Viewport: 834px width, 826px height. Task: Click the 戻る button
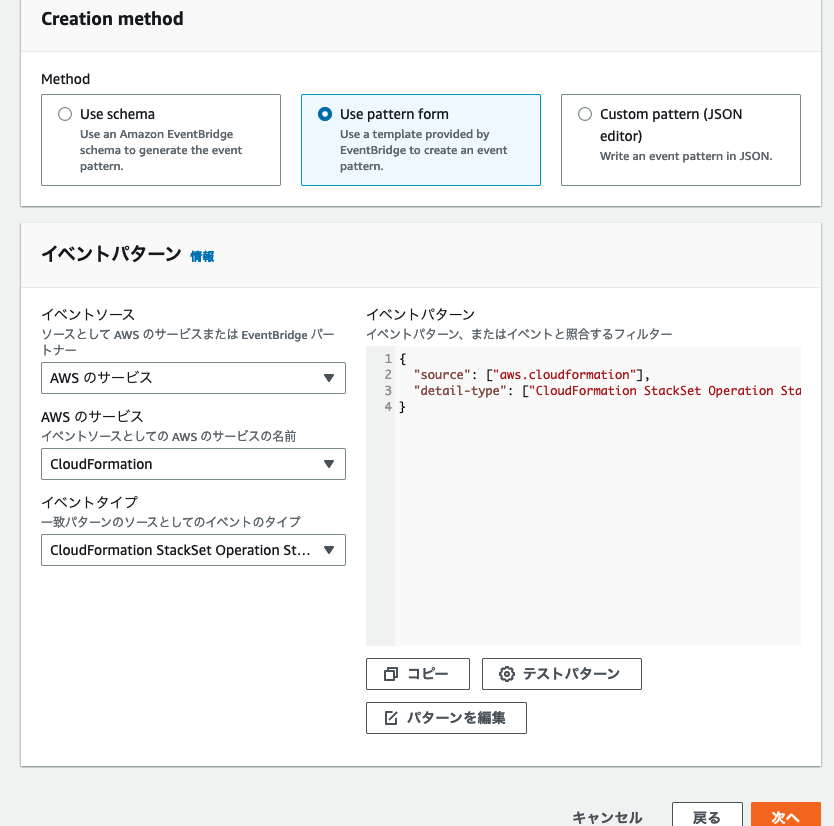tap(707, 815)
